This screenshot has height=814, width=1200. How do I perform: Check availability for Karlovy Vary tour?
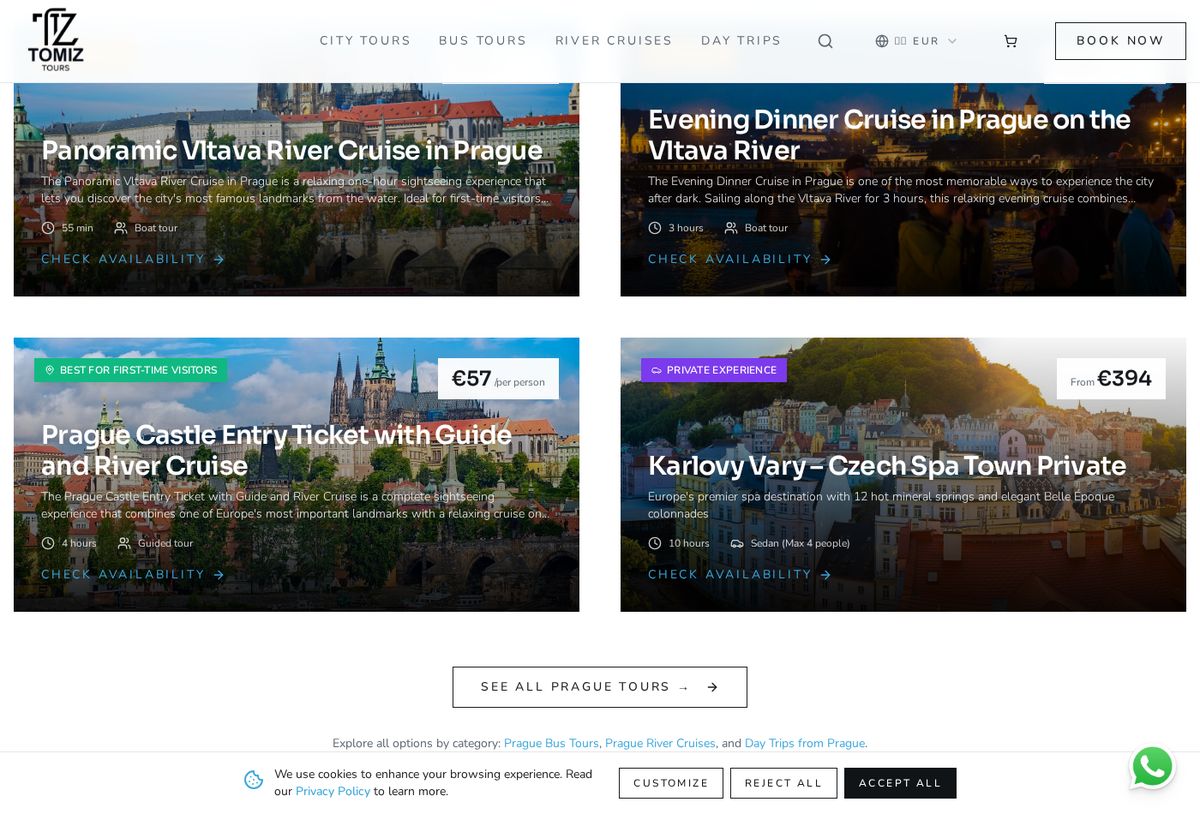[x=740, y=574]
